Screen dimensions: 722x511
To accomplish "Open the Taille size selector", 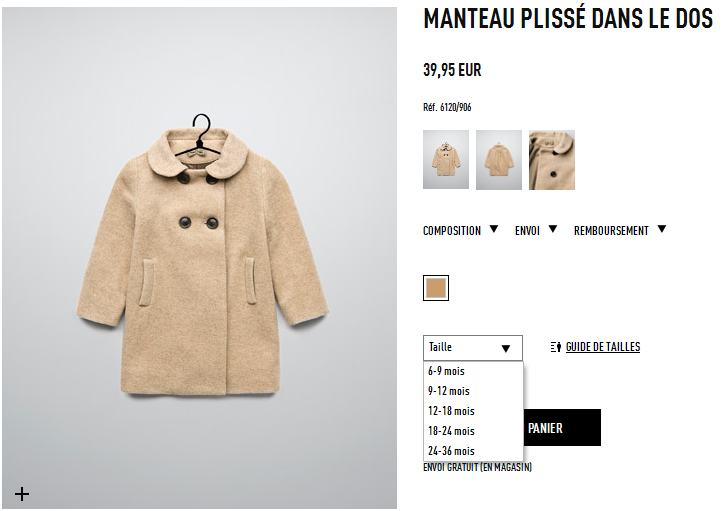I will [473, 348].
